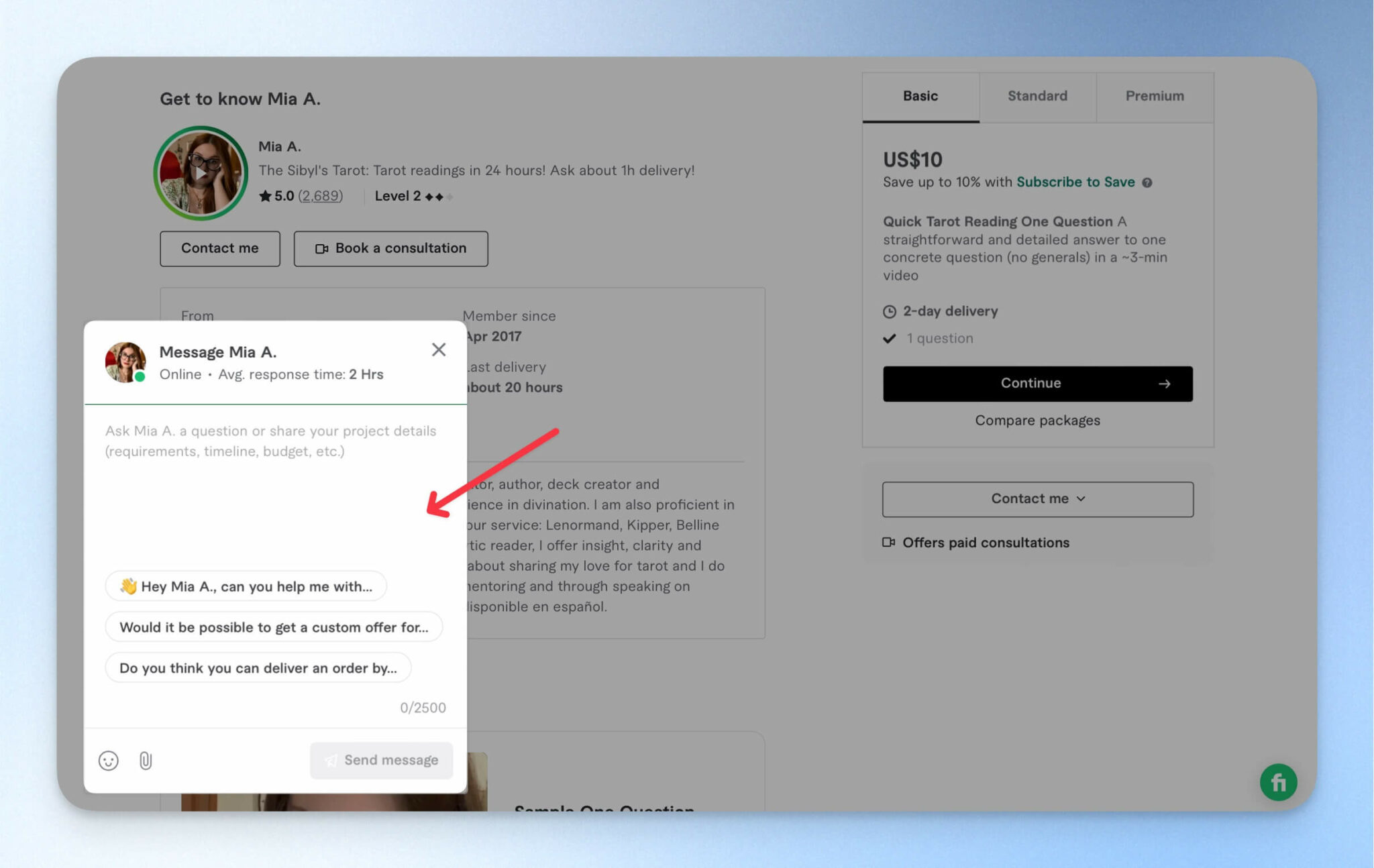The width and height of the screenshot is (1374, 868).
Task: Open the Subscribe to Save link
Action: click(x=1075, y=182)
